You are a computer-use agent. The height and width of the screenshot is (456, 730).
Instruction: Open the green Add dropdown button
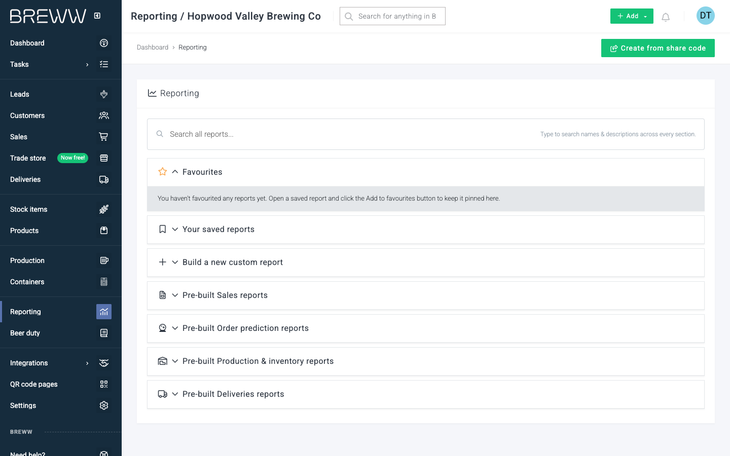point(631,16)
